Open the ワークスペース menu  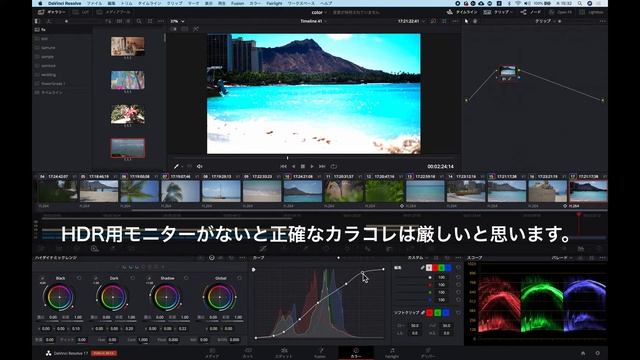pyautogui.click(x=301, y=3)
